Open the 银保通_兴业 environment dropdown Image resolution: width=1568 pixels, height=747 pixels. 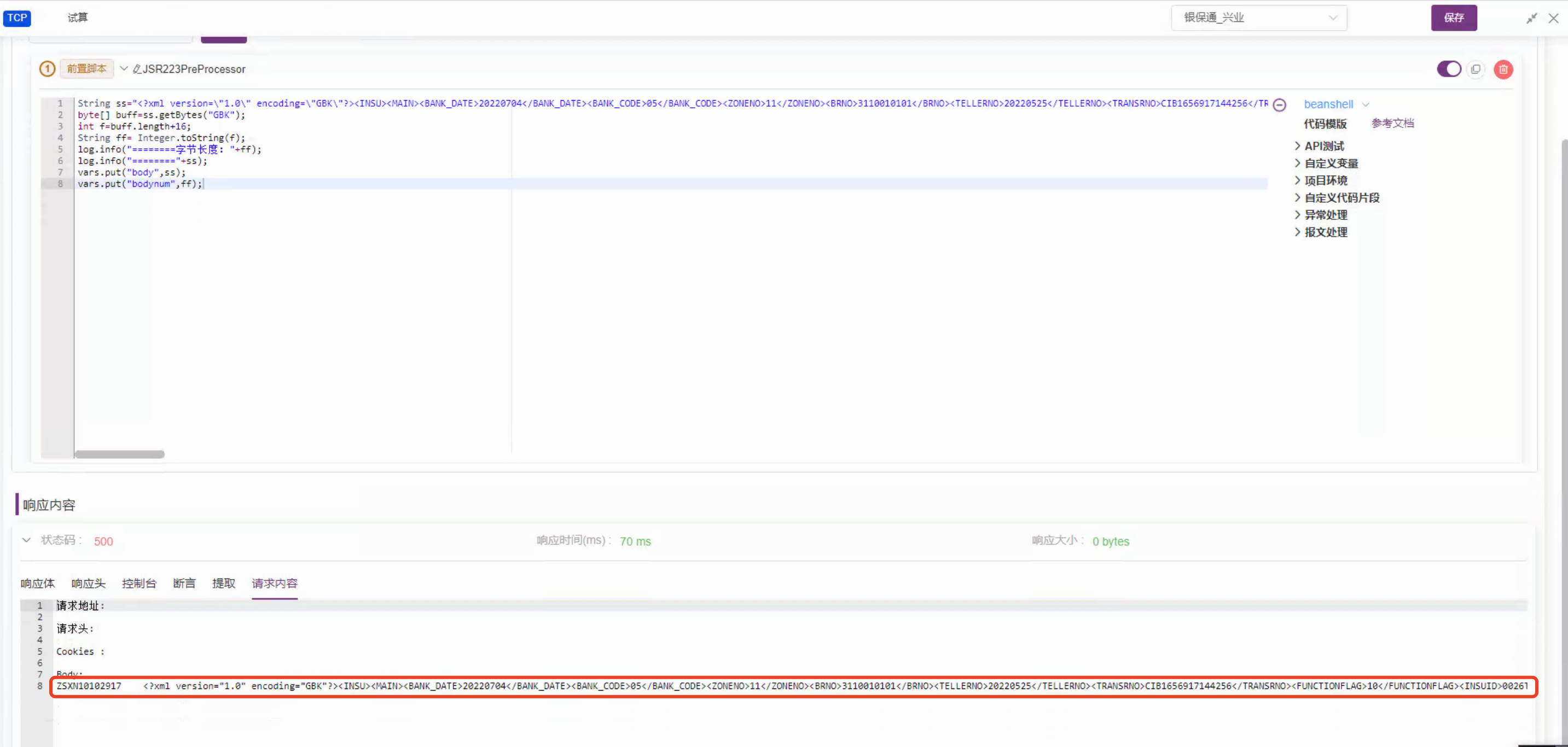coord(1259,17)
